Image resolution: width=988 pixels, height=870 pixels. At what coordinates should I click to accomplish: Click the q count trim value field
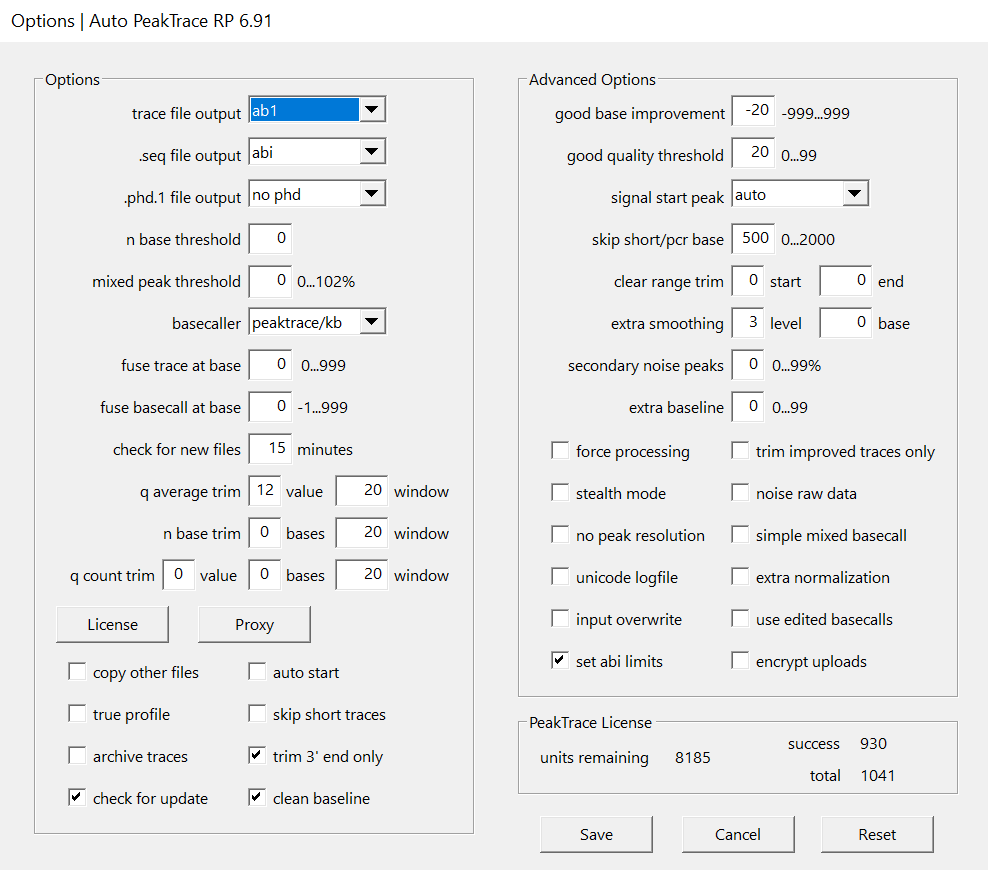[x=178, y=575]
